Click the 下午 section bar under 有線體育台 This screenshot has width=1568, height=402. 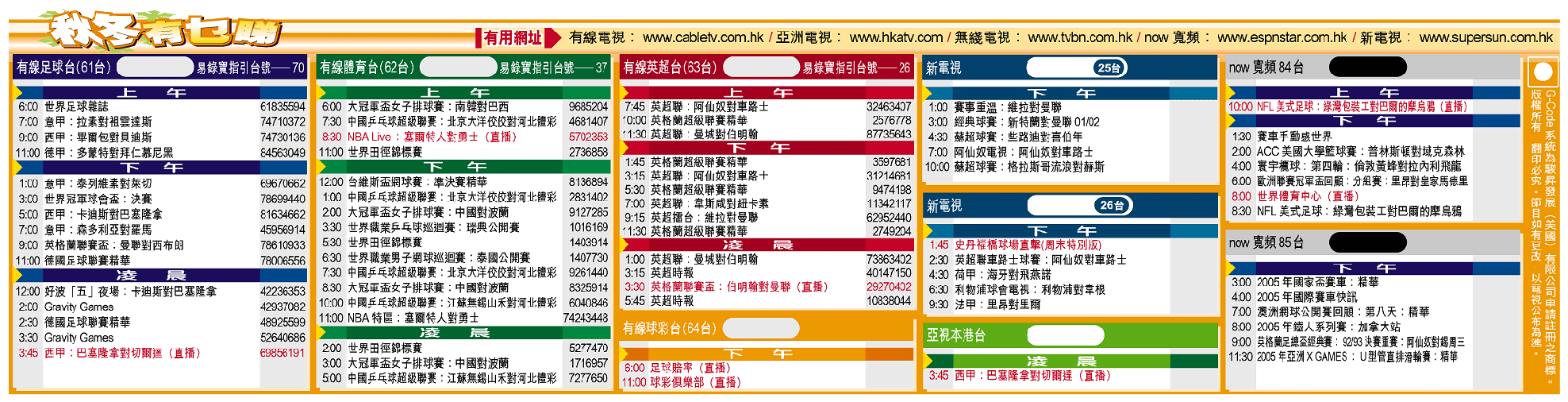click(x=463, y=167)
